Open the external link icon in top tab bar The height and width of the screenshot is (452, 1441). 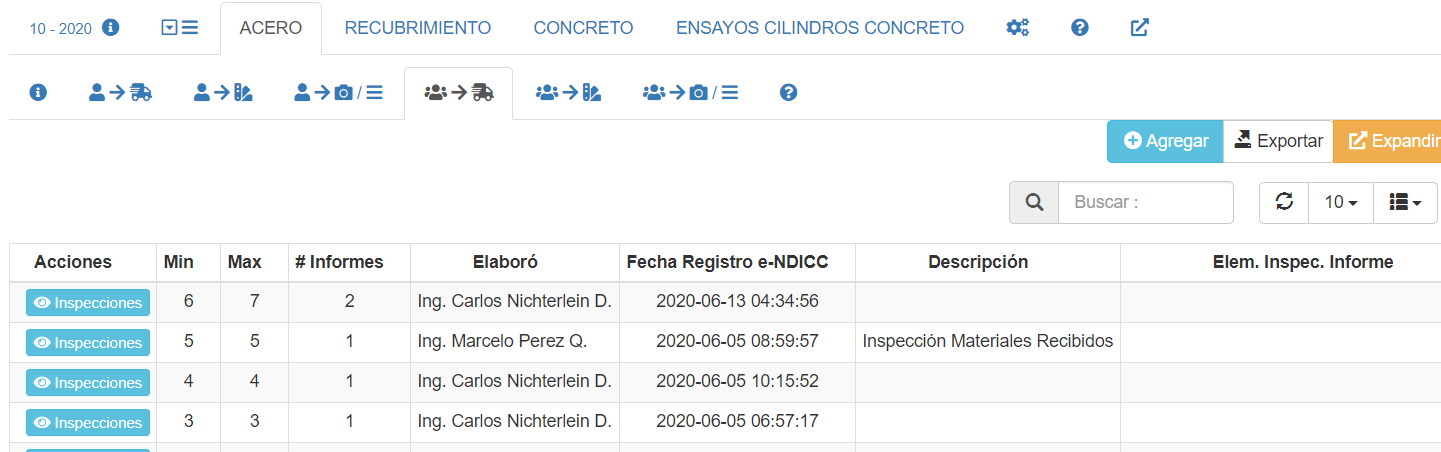pos(1139,28)
